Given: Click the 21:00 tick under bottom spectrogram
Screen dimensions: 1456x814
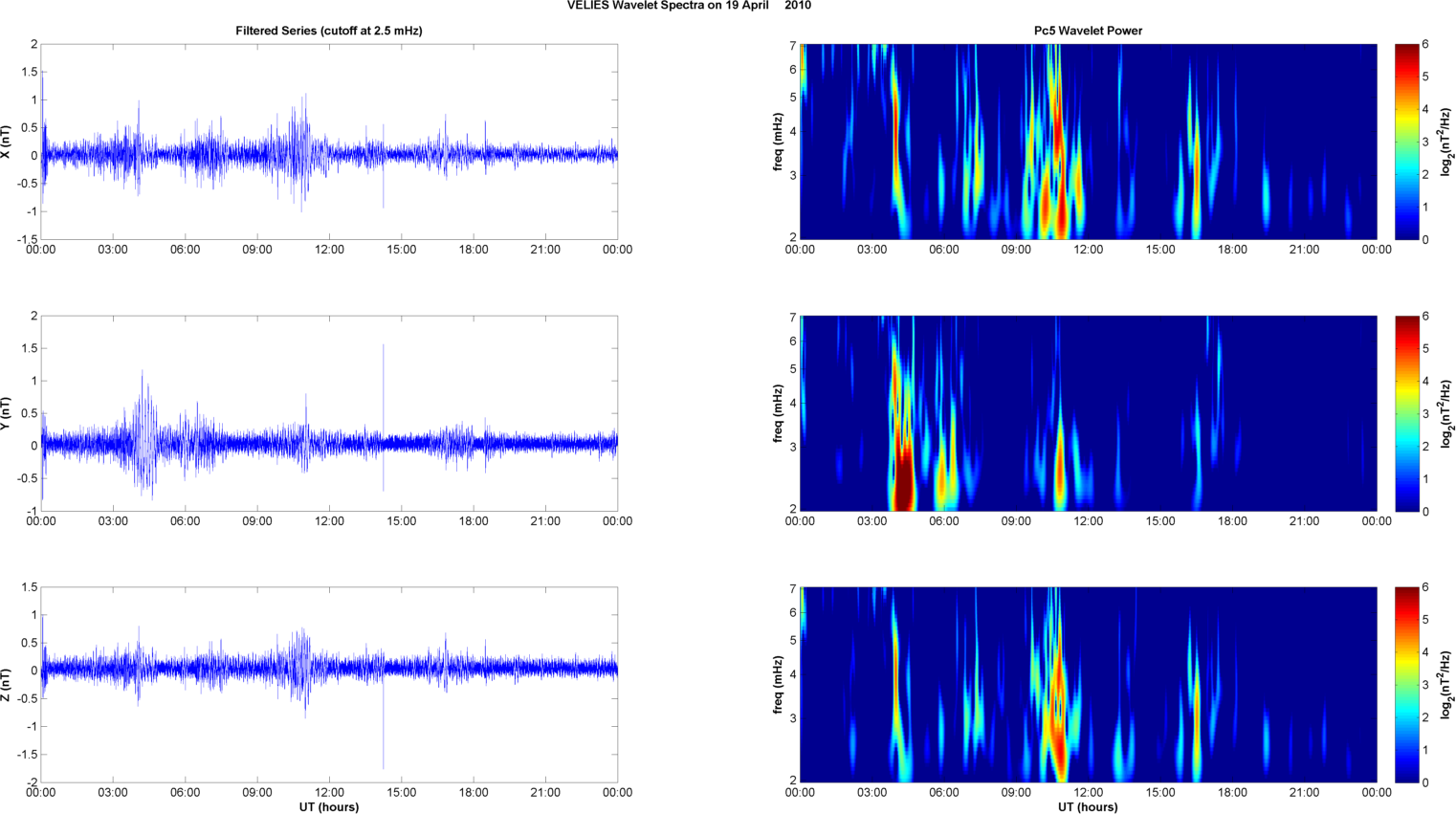Looking at the screenshot, I should (x=1305, y=792).
